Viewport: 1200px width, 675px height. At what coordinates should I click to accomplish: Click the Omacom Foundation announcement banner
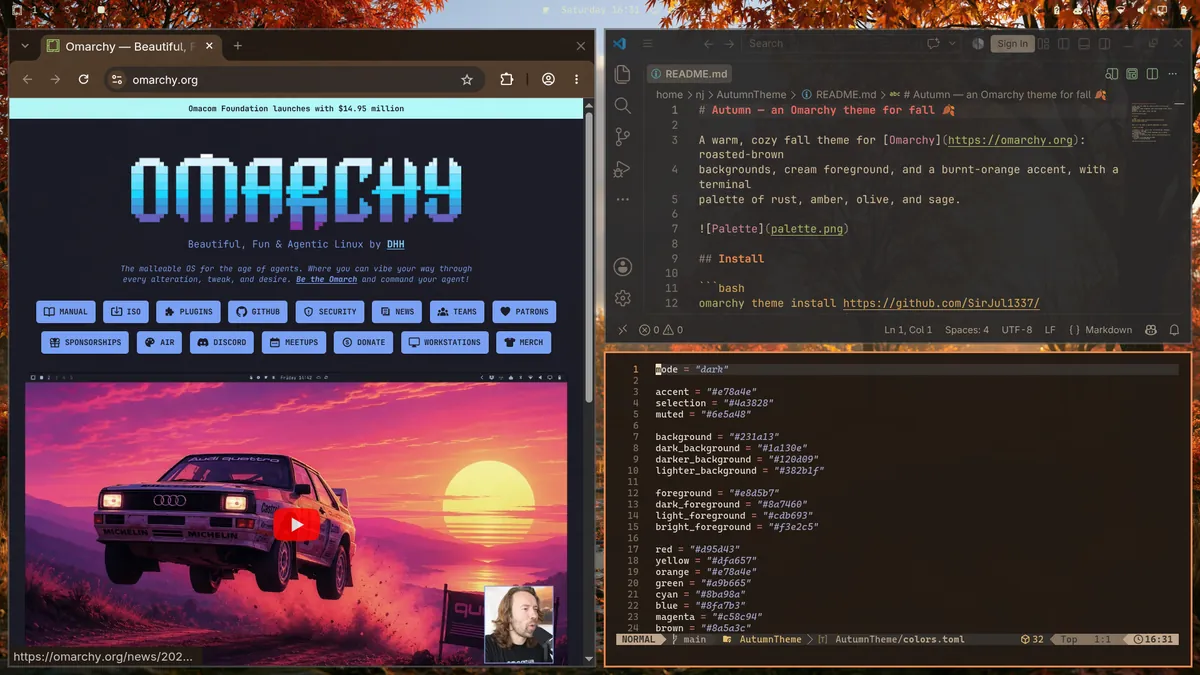[296, 108]
